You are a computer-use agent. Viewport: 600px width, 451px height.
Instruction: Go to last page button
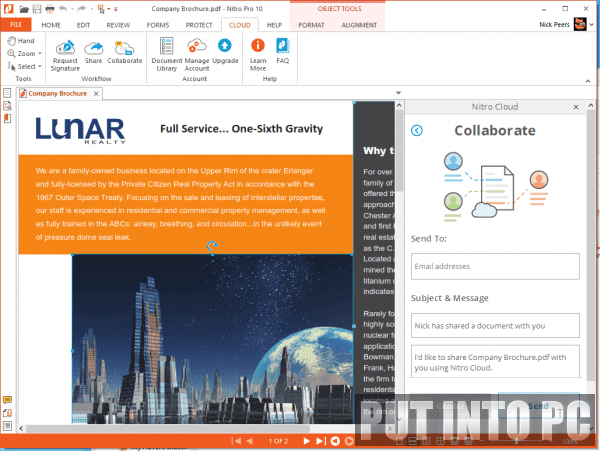point(321,441)
